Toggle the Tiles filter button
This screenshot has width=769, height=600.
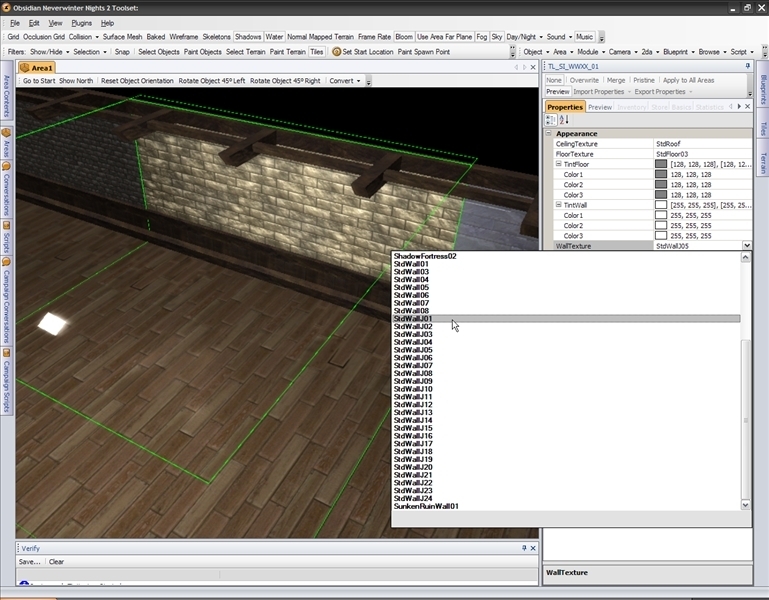coord(317,52)
